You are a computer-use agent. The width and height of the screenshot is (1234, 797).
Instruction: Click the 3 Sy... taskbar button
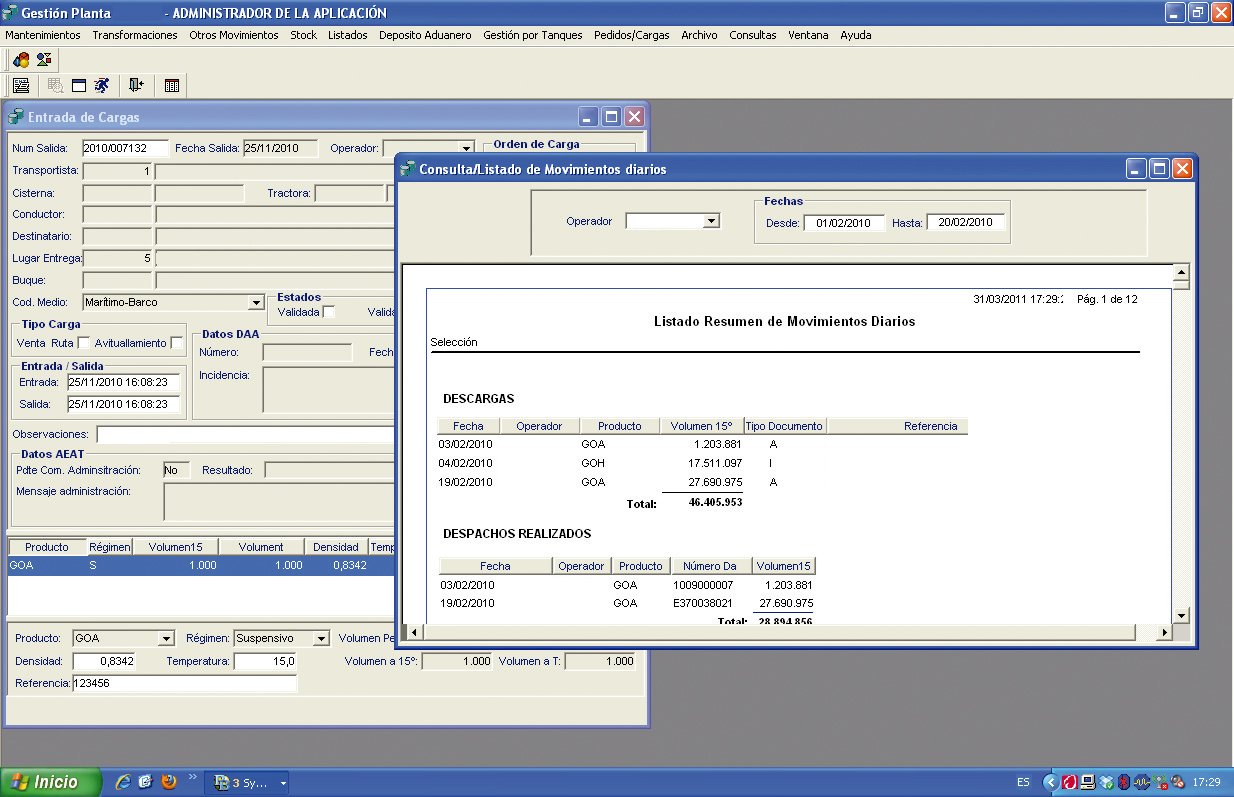[x=250, y=782]
